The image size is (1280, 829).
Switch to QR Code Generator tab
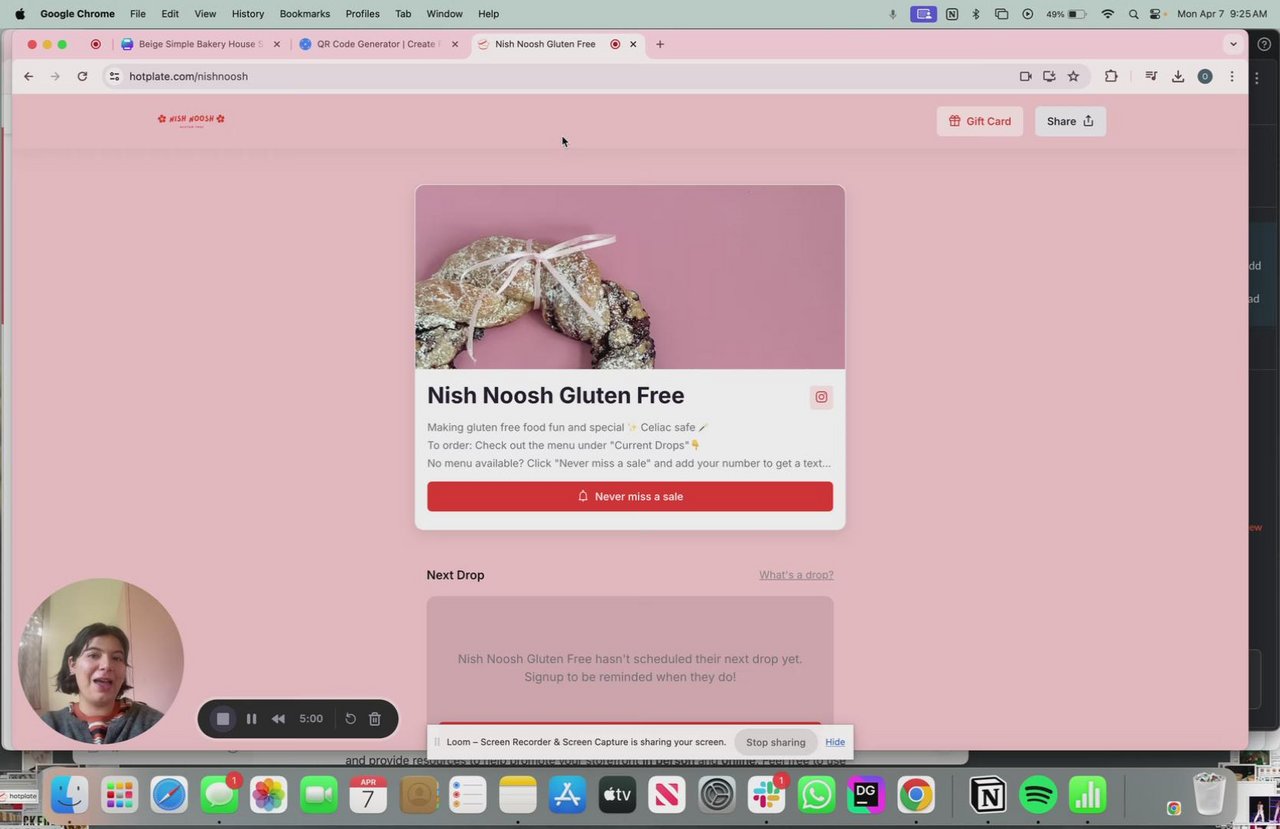tap(378, 44)
